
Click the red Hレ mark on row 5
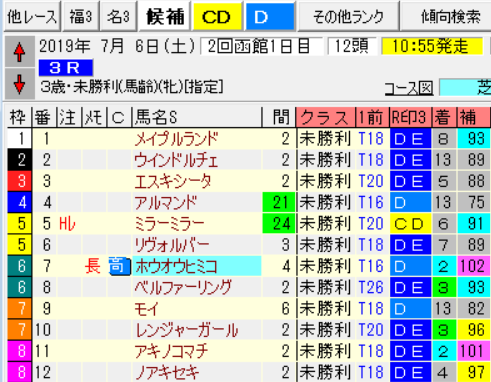pos(68,224)
